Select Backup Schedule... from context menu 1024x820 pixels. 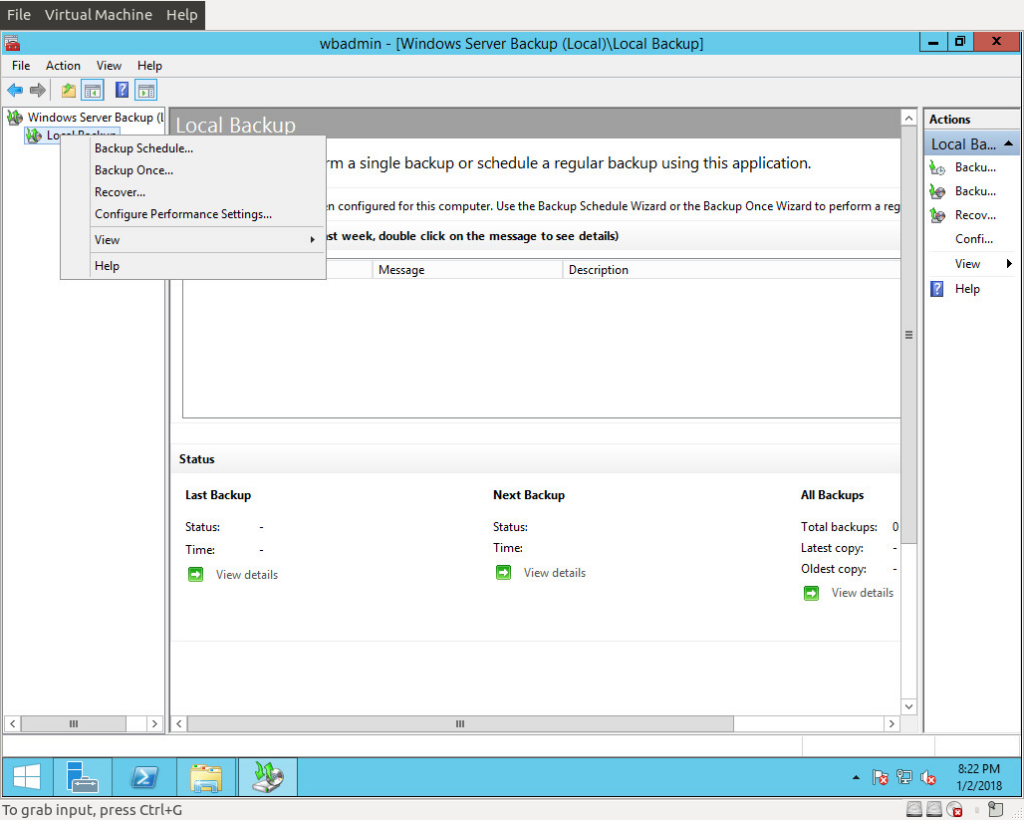144,148
